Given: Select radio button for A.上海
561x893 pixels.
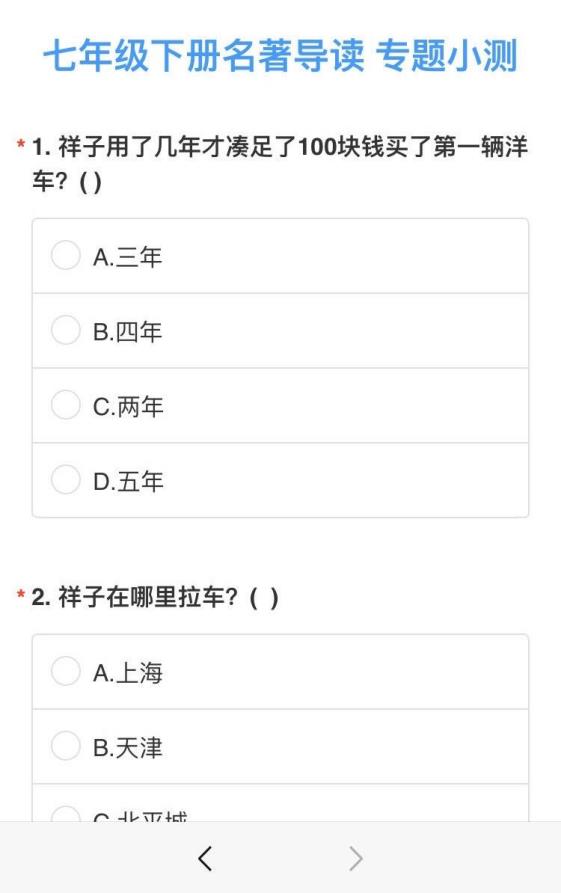Looking at the screenshot, I should point(65,671).
